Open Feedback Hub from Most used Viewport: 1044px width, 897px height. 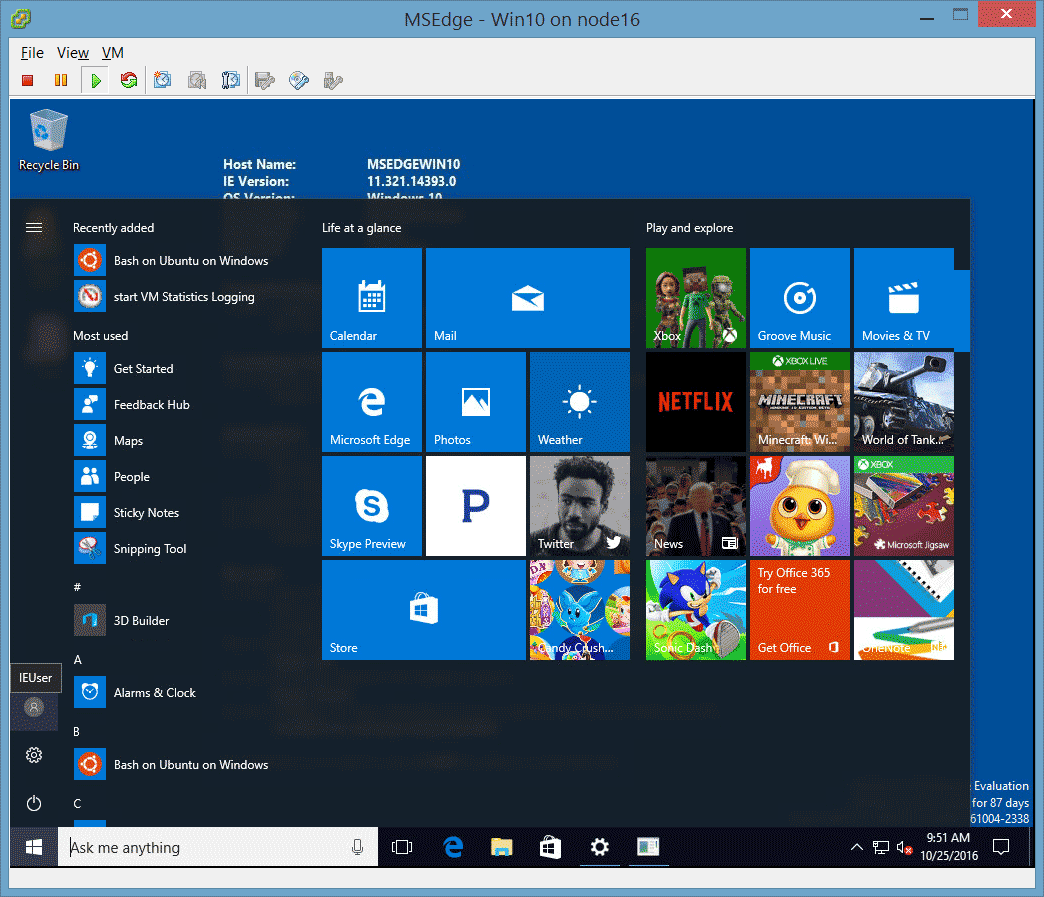point(132,404)
